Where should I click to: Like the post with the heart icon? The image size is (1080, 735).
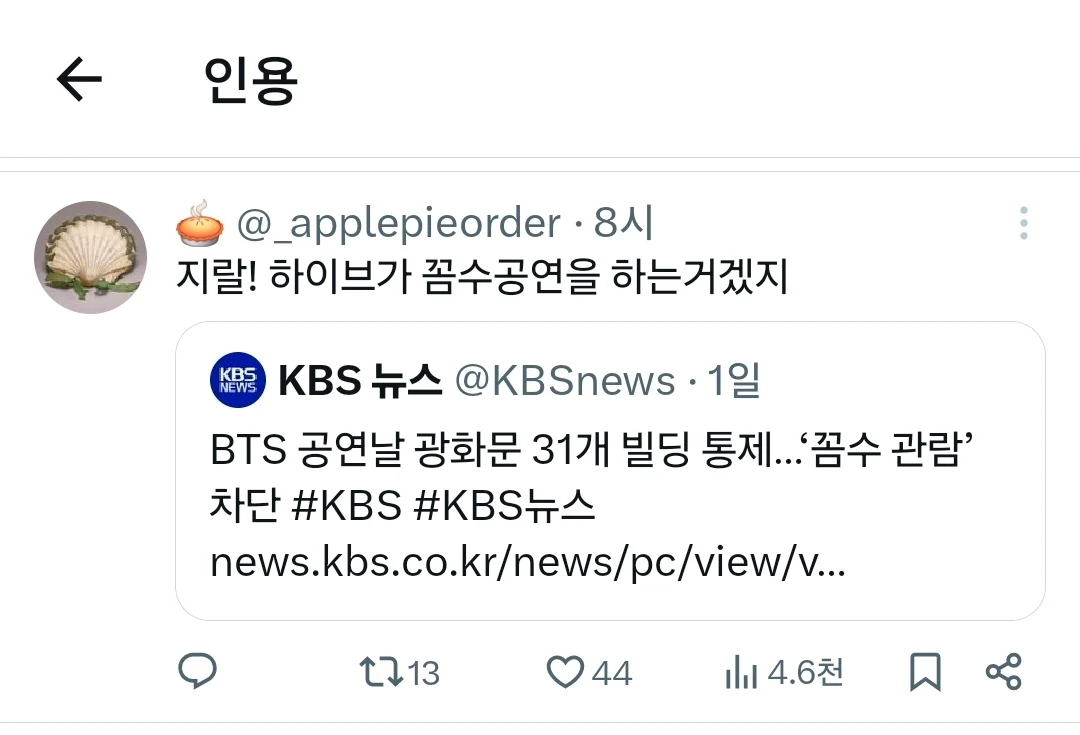pos(565,672)
